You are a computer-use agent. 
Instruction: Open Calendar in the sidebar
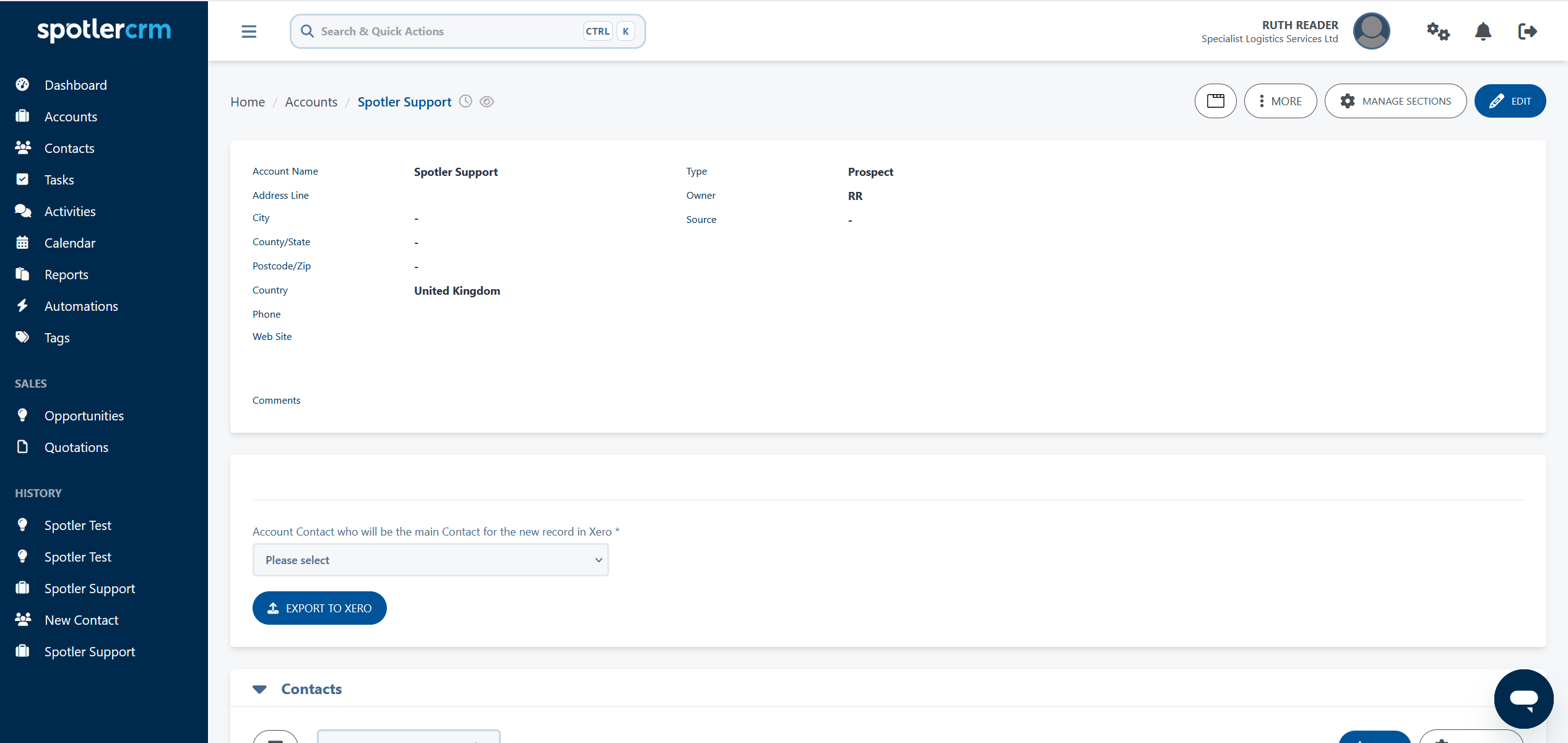click(70, 243)
